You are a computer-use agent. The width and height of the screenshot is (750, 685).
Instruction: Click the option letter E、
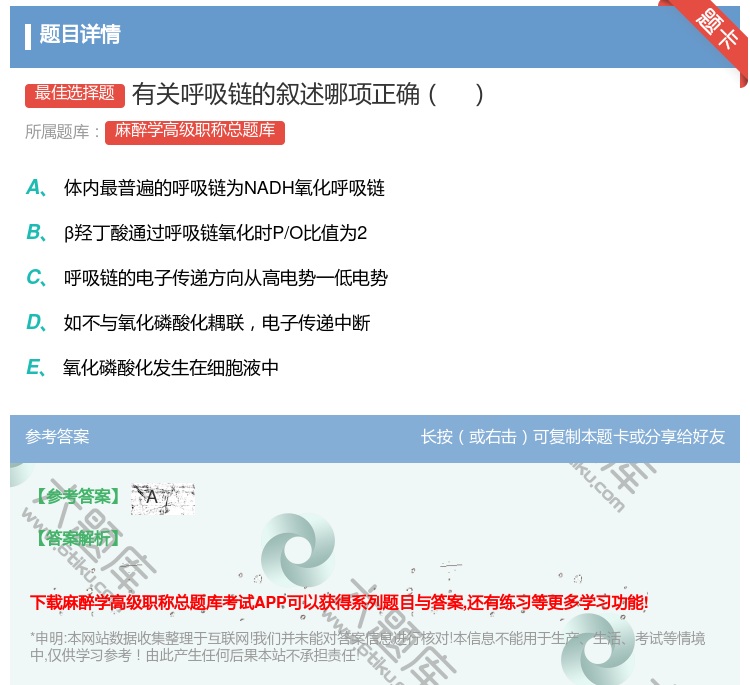coord(36,368)
